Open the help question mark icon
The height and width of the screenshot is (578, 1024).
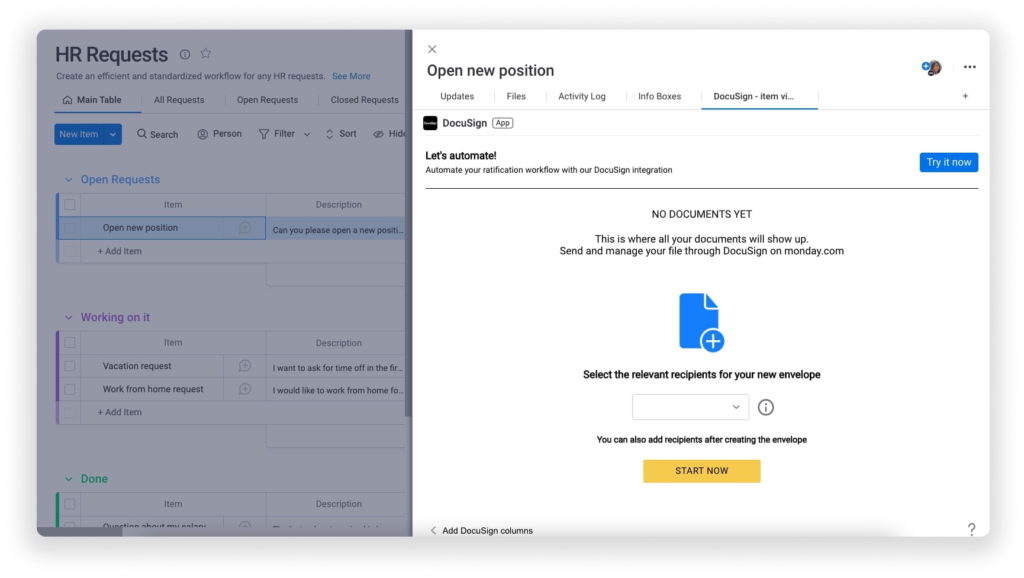click(970, 530)
